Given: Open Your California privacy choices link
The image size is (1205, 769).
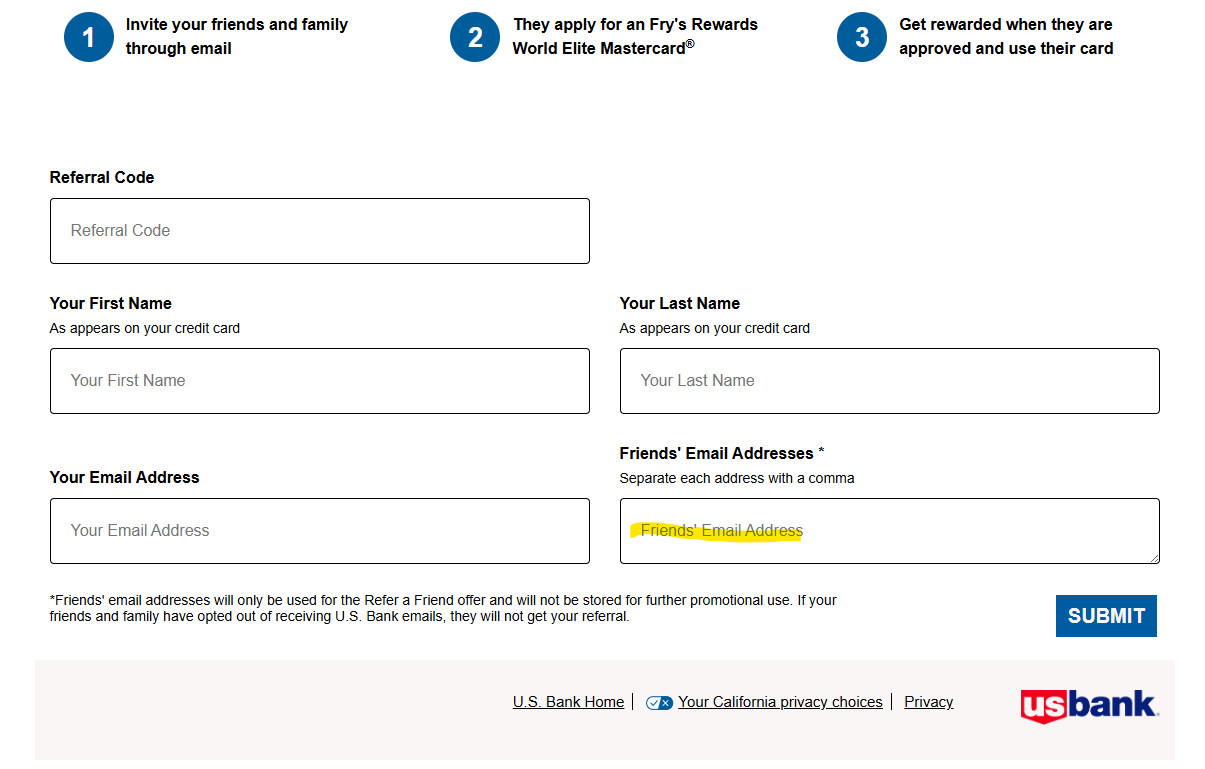Looking at the screenshot, I should point(780,702).
